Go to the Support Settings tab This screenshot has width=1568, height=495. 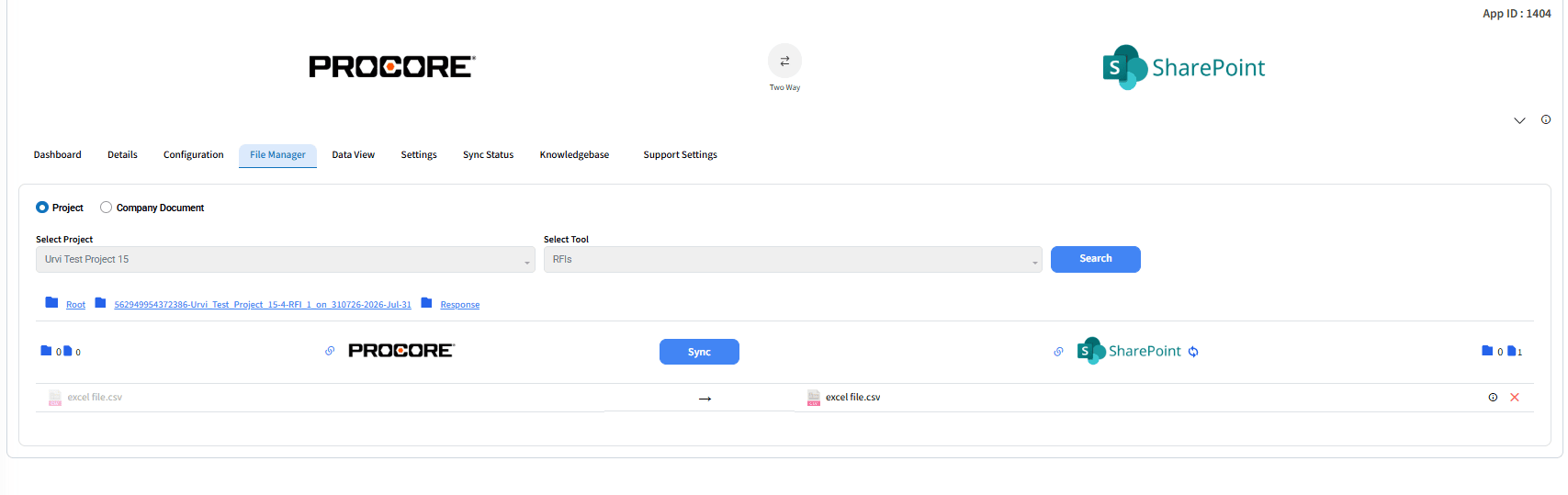pyautogui.click(x=680, y=155)
